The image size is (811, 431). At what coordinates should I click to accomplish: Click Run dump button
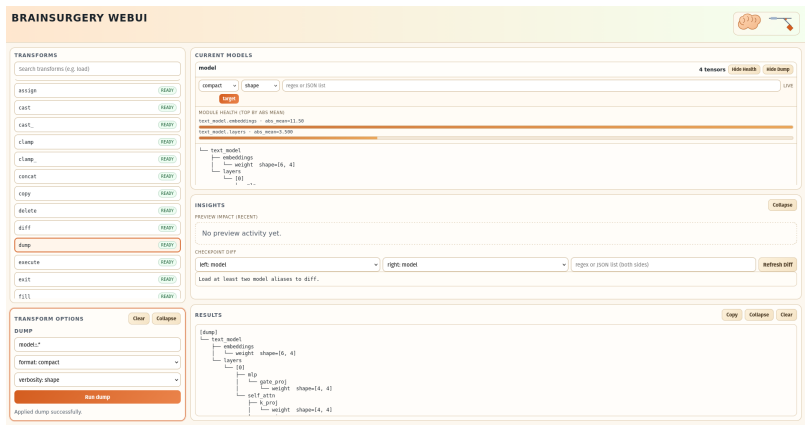97,397
